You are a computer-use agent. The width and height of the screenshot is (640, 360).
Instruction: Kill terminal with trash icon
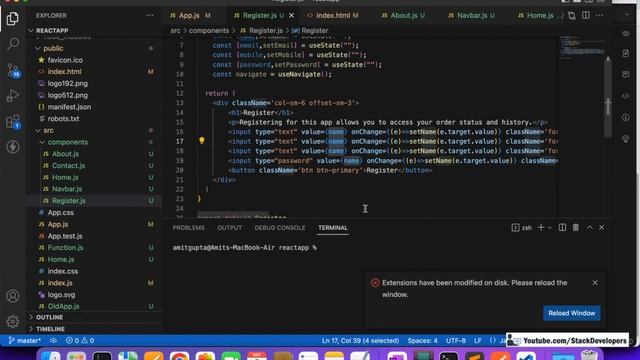tap(576, 227)
